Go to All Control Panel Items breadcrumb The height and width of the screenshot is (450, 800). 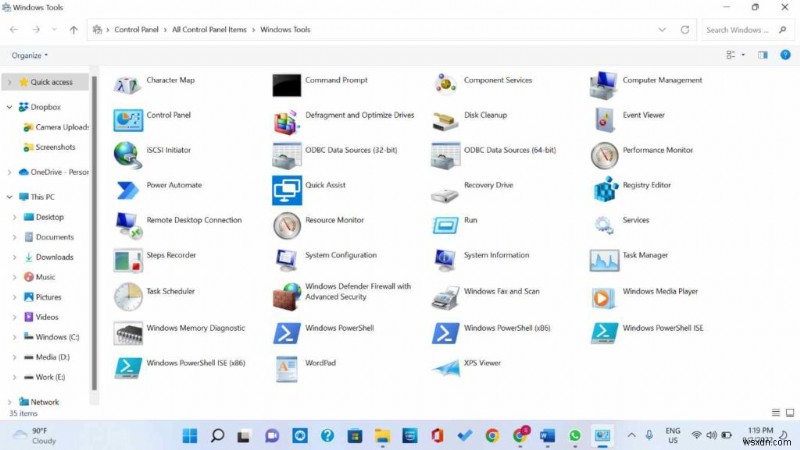(209, 30)
